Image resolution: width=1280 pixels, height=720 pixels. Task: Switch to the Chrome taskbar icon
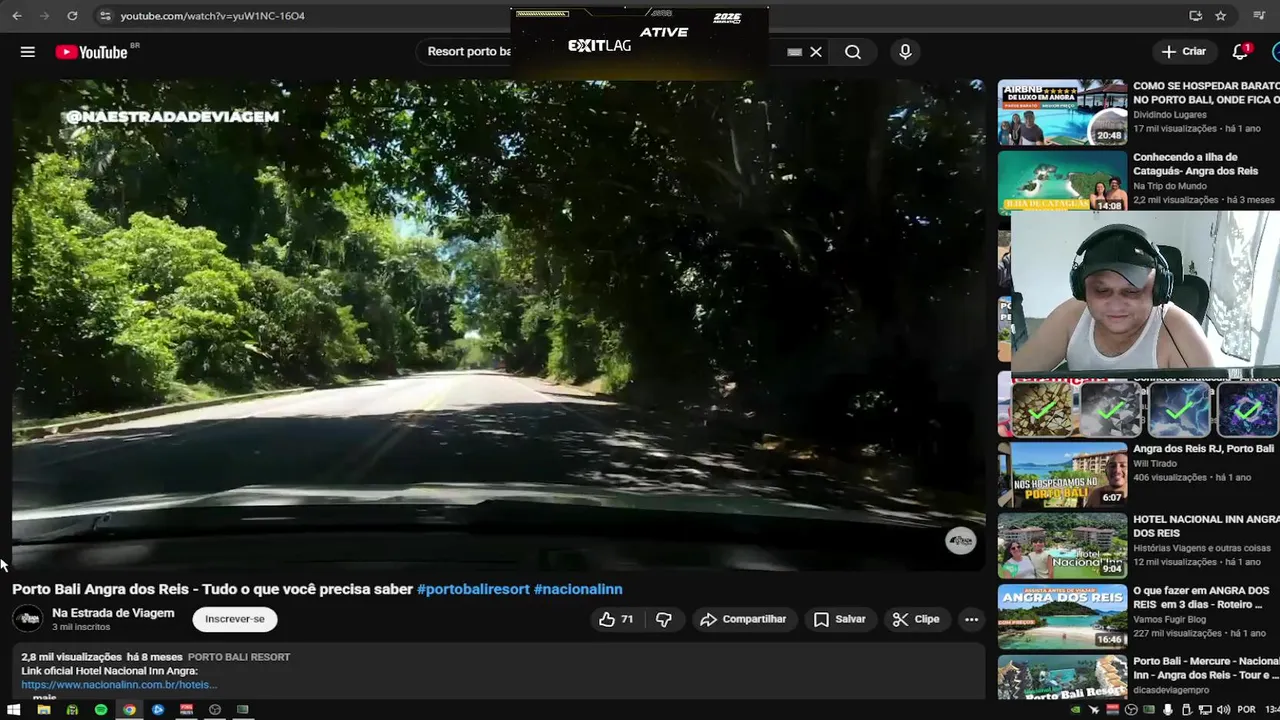pos(129,710)
